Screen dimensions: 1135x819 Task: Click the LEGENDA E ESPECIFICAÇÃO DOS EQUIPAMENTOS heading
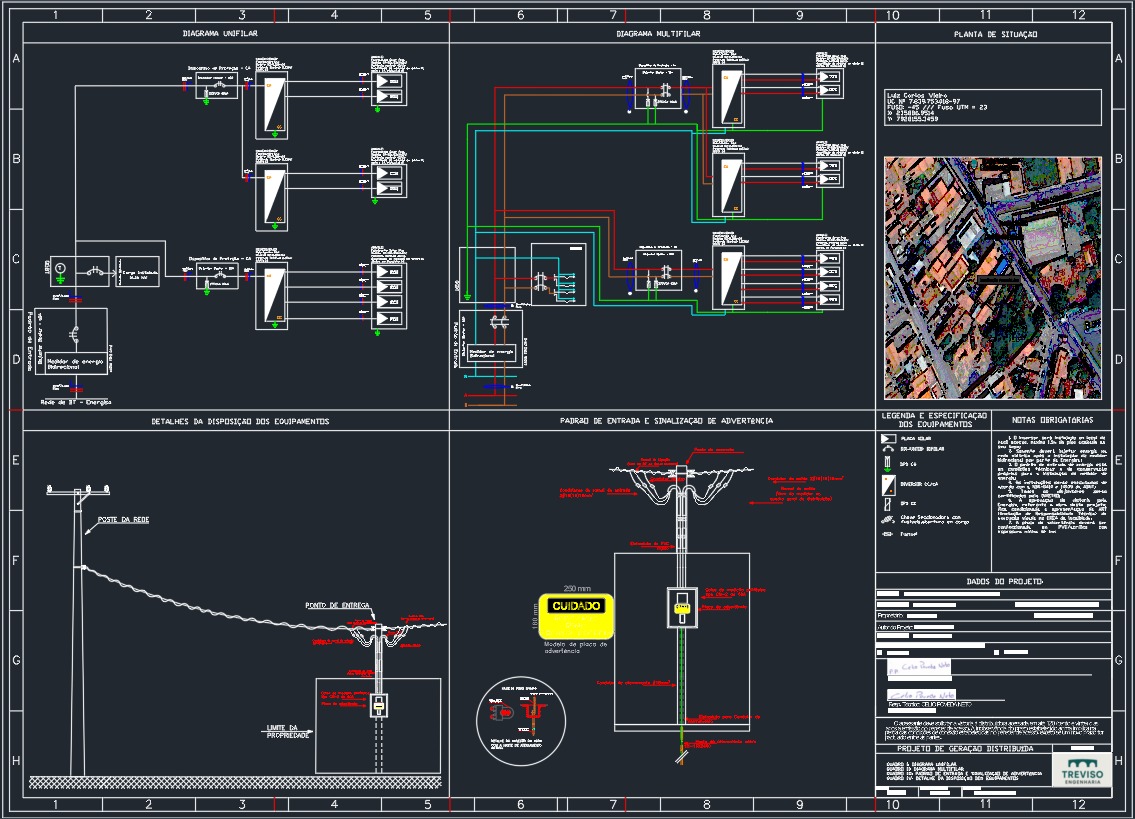934,420
